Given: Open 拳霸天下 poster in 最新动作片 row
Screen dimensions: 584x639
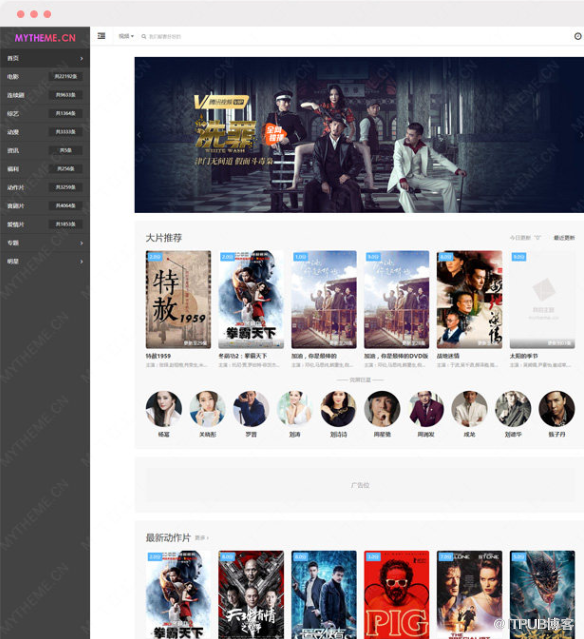Looking at the screenshot, I should click(x=179, y=595).
